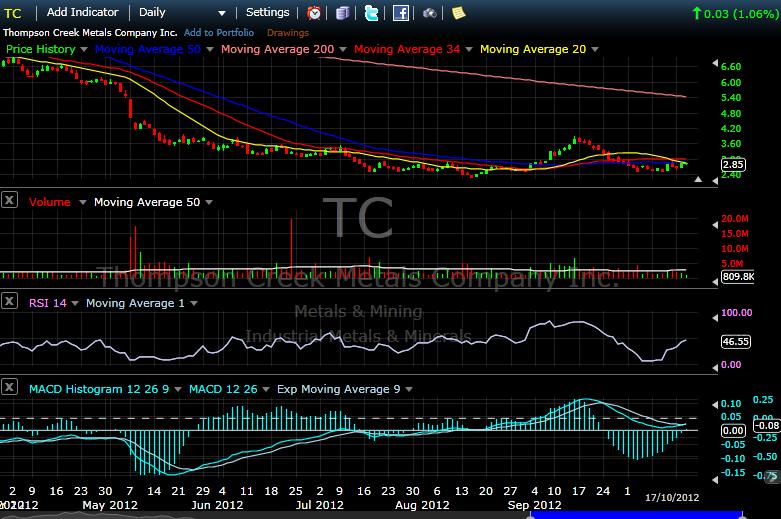Open the Volume indicator dropdown arrow
781x519 pixels.
tap(82, 202)
